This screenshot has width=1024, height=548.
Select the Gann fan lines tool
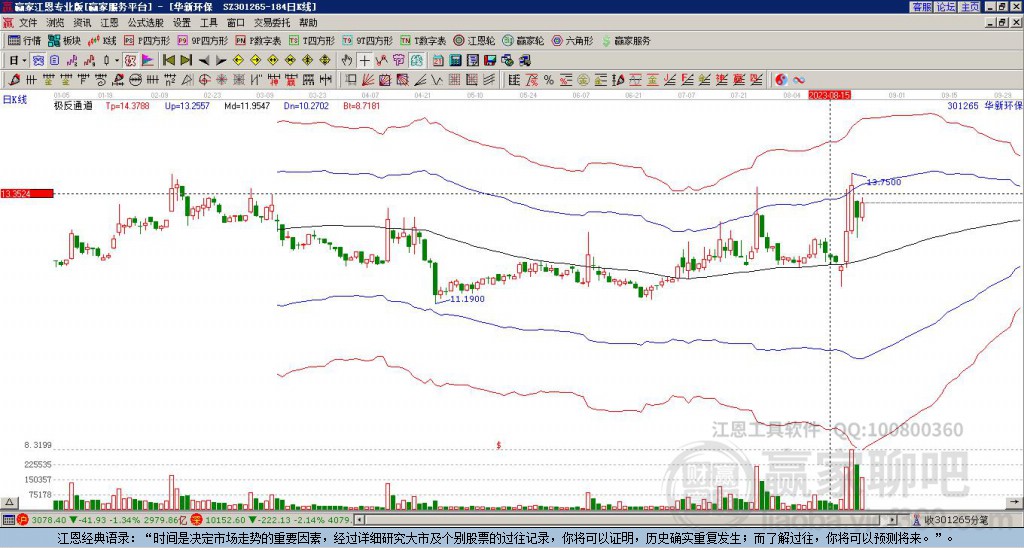[368, 80]
